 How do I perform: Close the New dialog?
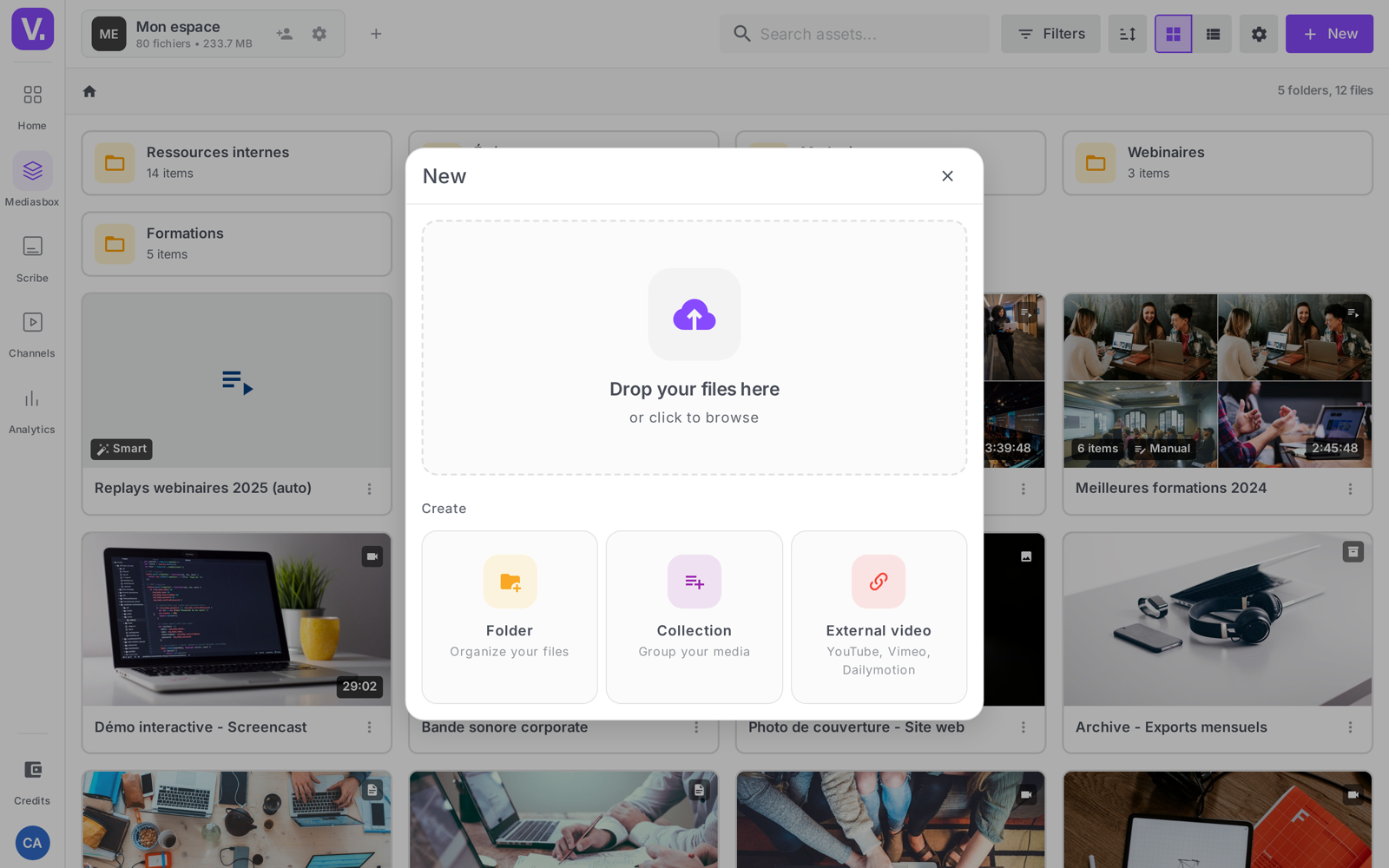pyautogui.click(x=947, y=176)
